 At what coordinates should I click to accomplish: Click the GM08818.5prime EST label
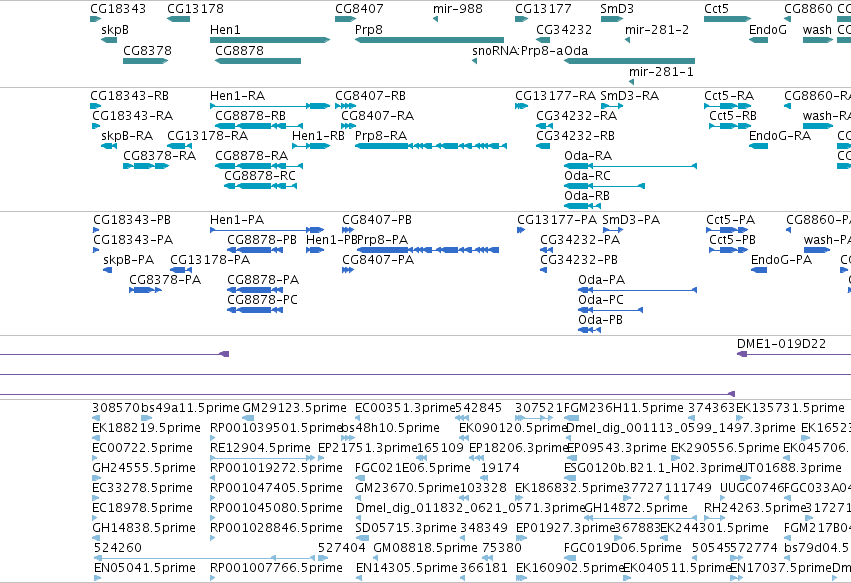(x=426, y=548)
